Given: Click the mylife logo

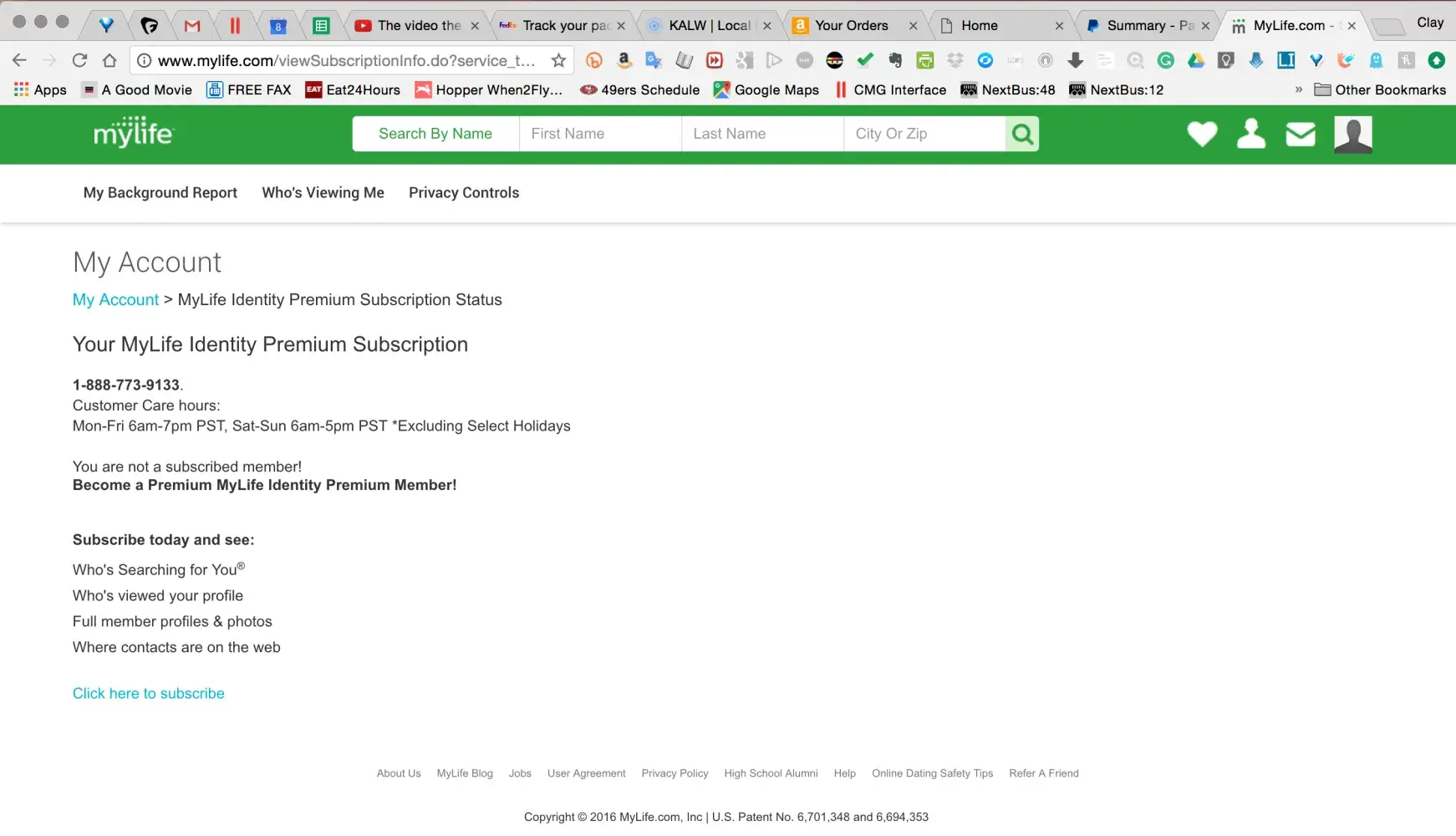Looking at the screenshot, I should click(x=133, y=133).
